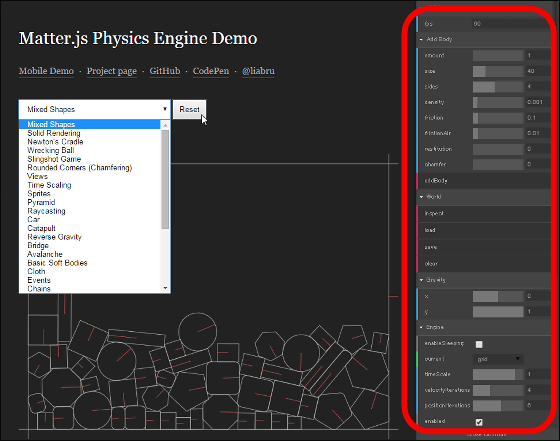
Task: Open the CodePen link
Action: pyautogui.click(x=211, y=71)
